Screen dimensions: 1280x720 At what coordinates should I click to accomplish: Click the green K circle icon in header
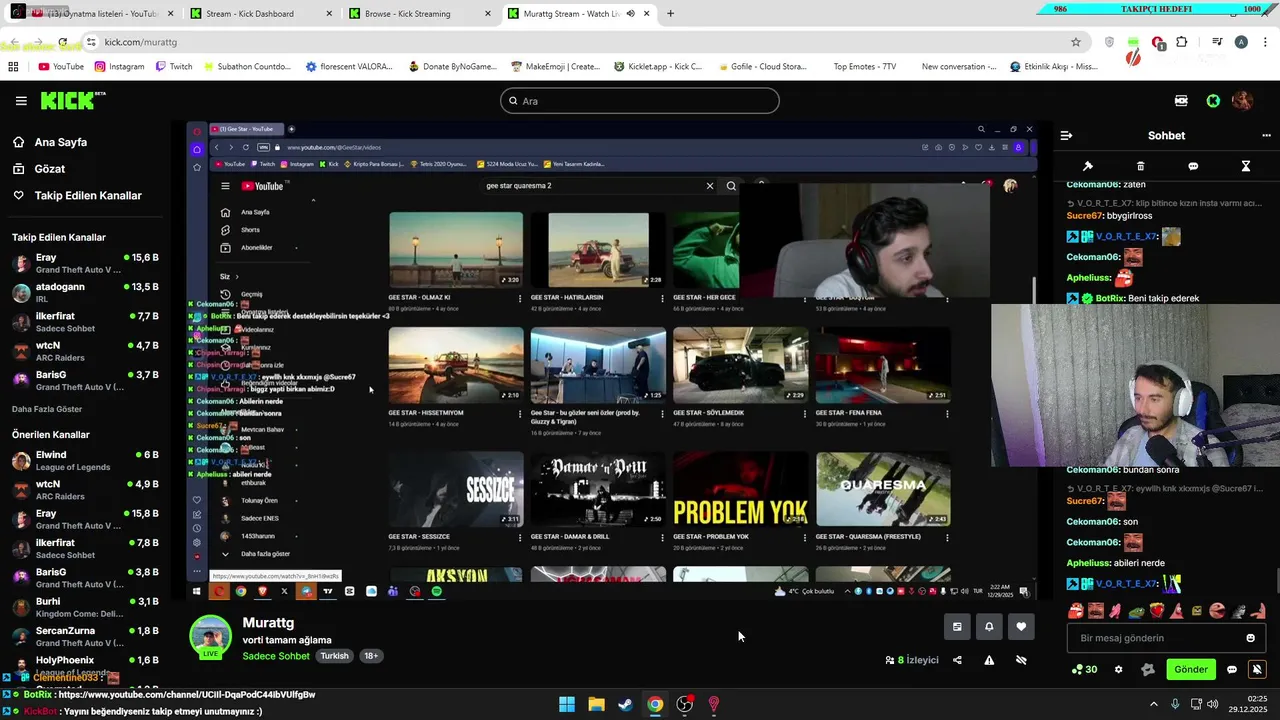click(x=1213, y=101)
